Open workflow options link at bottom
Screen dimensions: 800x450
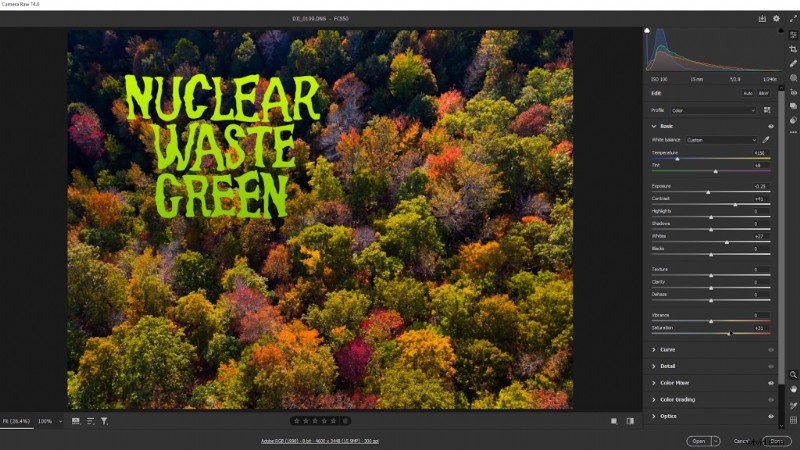[x=320, y=441]
